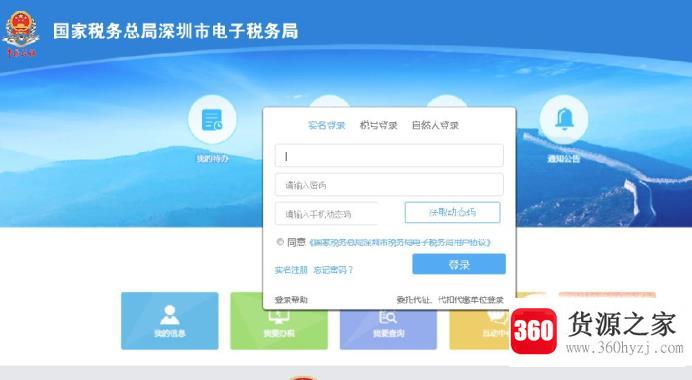Click the tax bureau emblem logo
Screen dimensions: 692x380
[x=20, y=34]
